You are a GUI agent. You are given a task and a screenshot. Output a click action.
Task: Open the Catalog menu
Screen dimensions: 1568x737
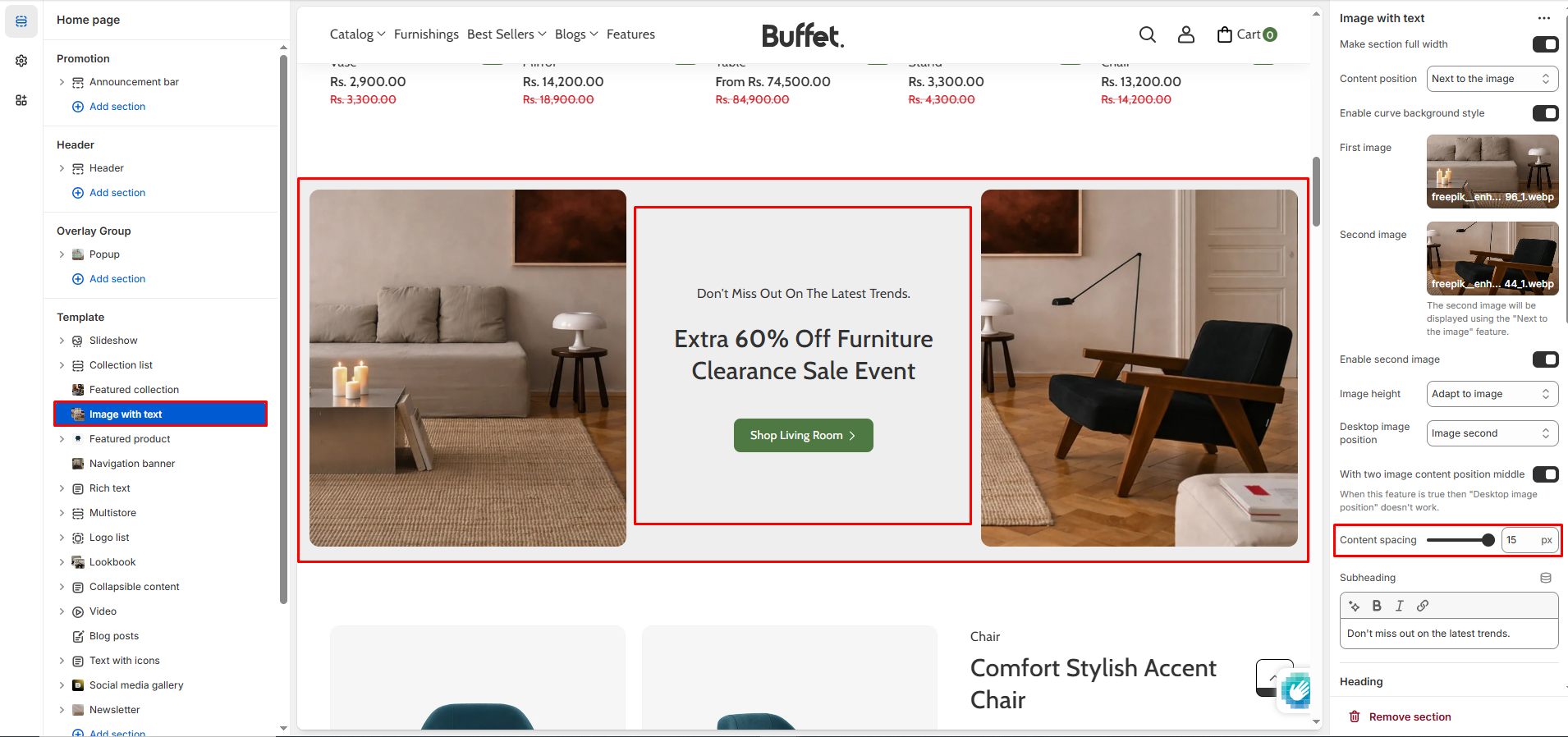357,34
